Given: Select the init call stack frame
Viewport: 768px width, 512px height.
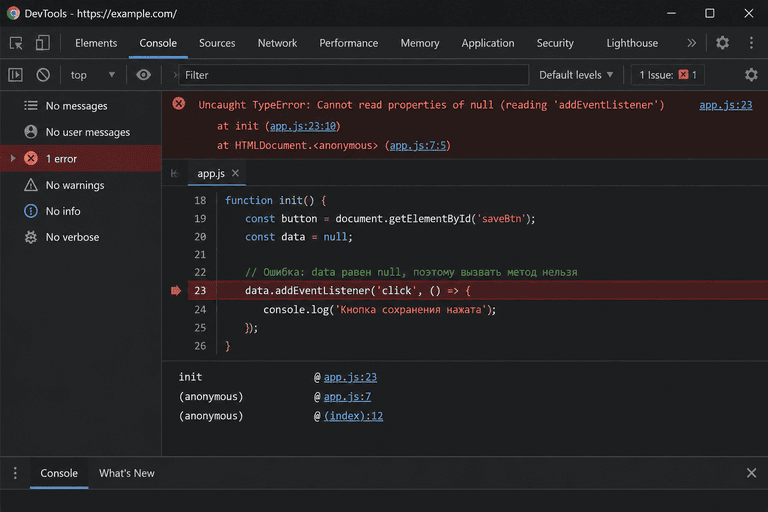Looking at the screenshot, I should tap(191, 377).
